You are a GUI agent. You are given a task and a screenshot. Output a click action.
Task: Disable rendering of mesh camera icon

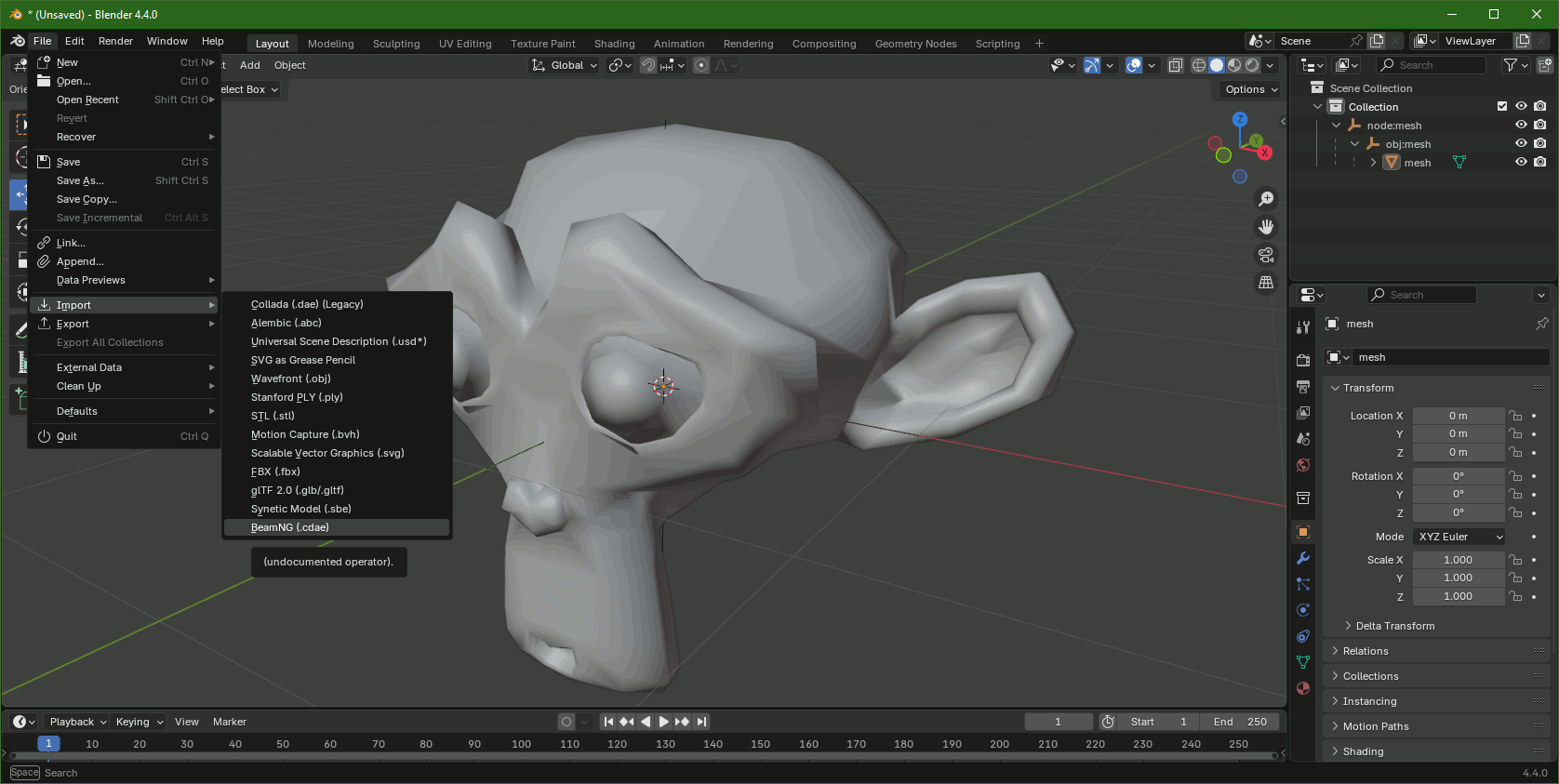tap(1540, 163)
